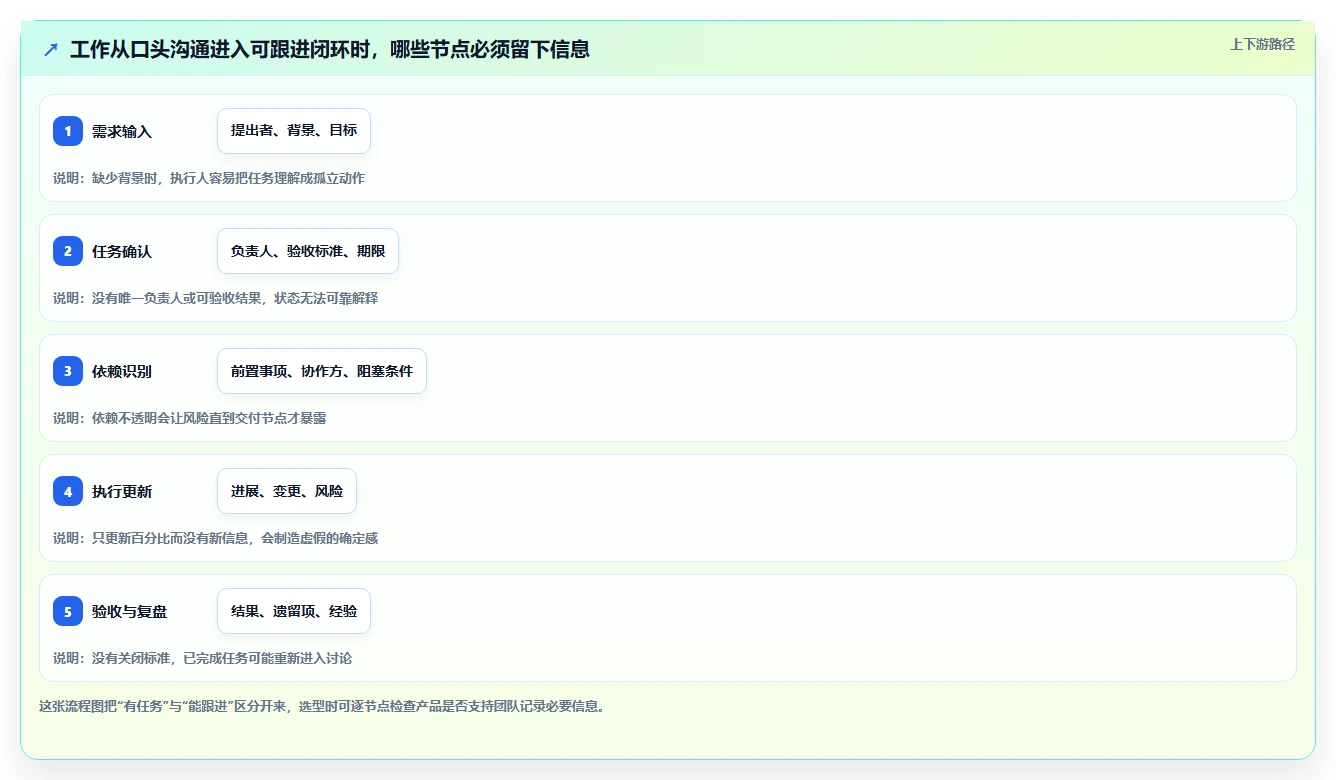This screenshot has width=1336, height=780.
Task: Click the footer summary starting 这张流程图把
Action: point(322,706)
